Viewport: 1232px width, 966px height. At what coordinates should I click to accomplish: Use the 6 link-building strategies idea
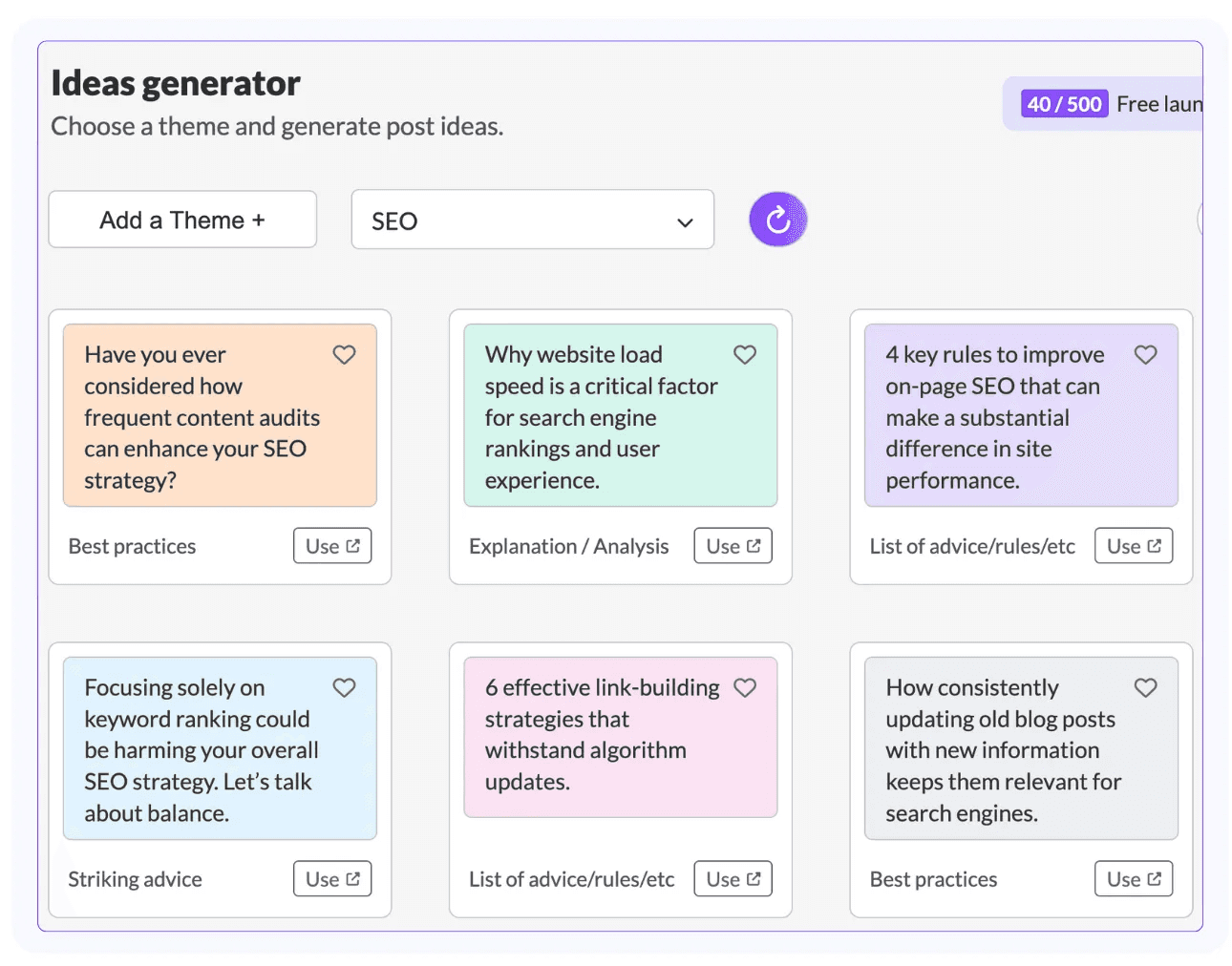733,879
